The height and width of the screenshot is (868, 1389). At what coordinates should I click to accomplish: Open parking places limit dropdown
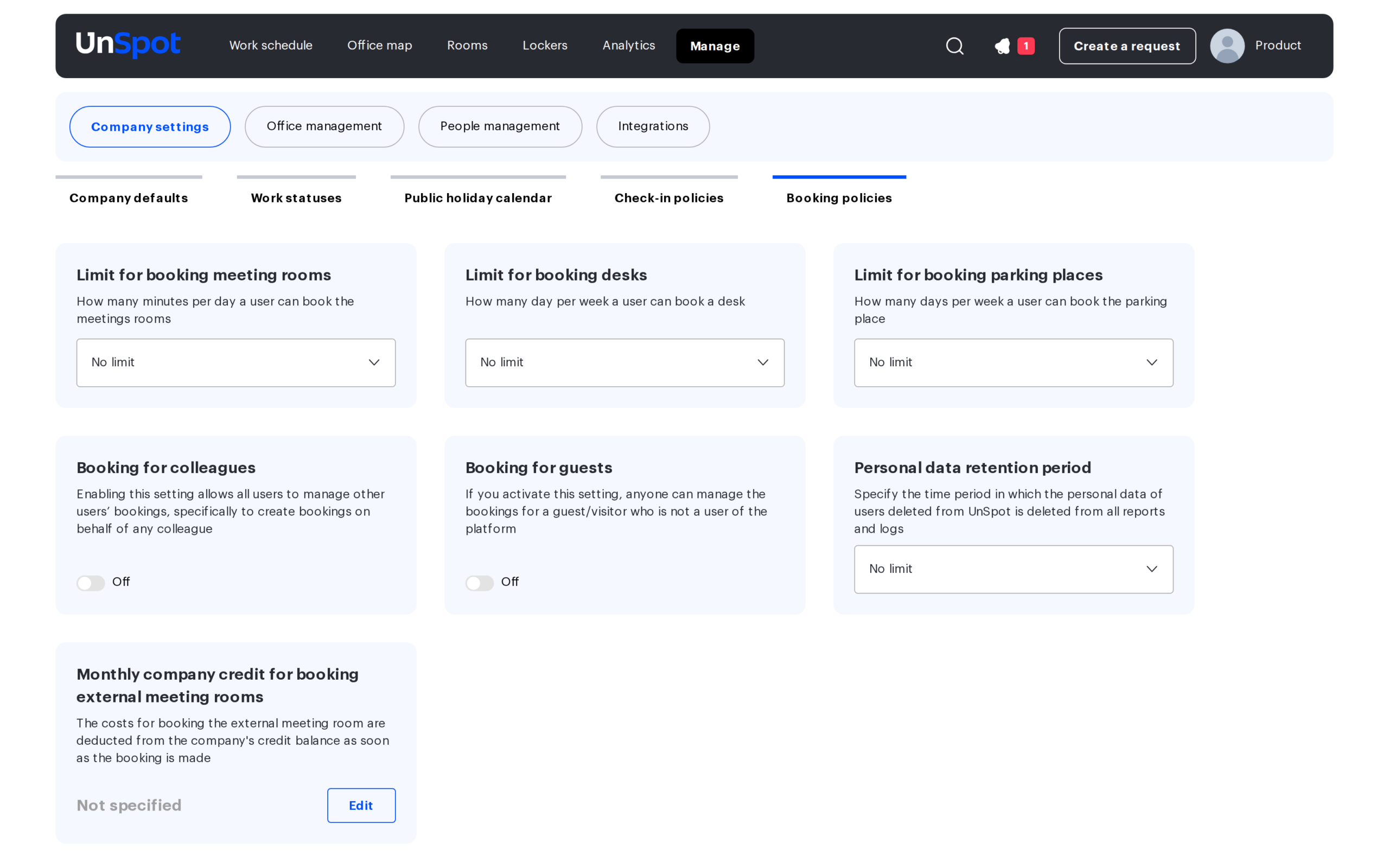pos(1014,362)
